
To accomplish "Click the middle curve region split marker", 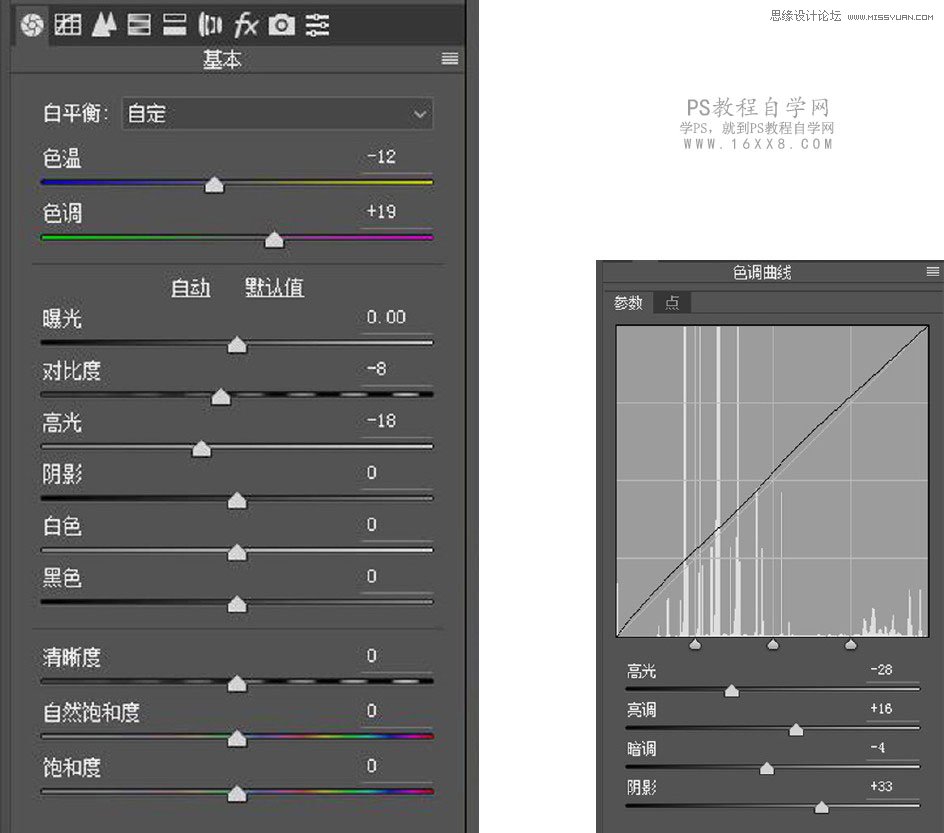I will pos(772,645).
